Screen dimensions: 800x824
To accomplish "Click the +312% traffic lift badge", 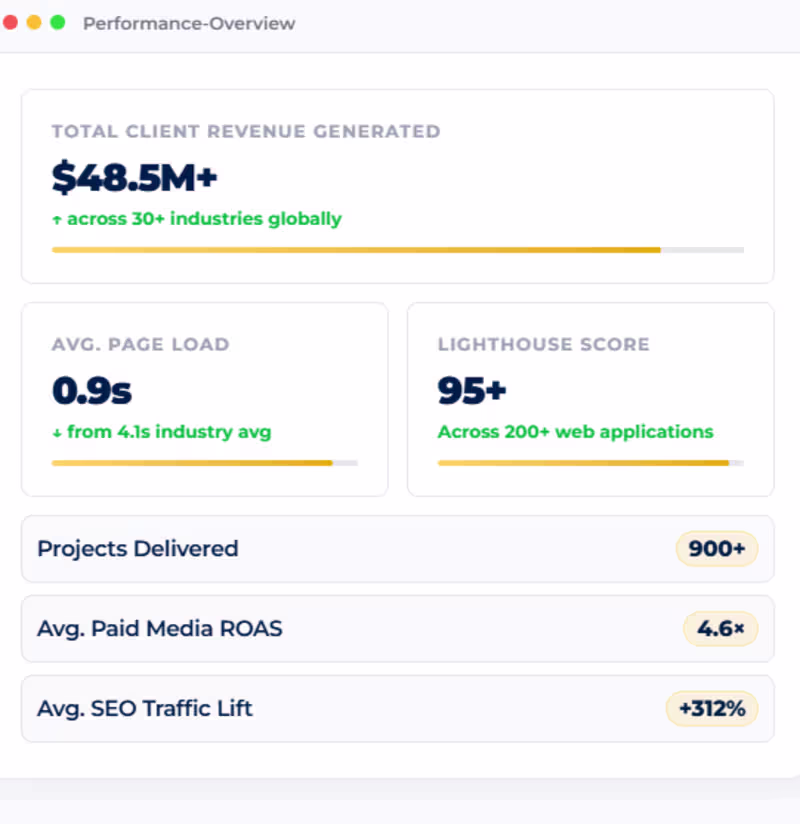I will (712, 708).
